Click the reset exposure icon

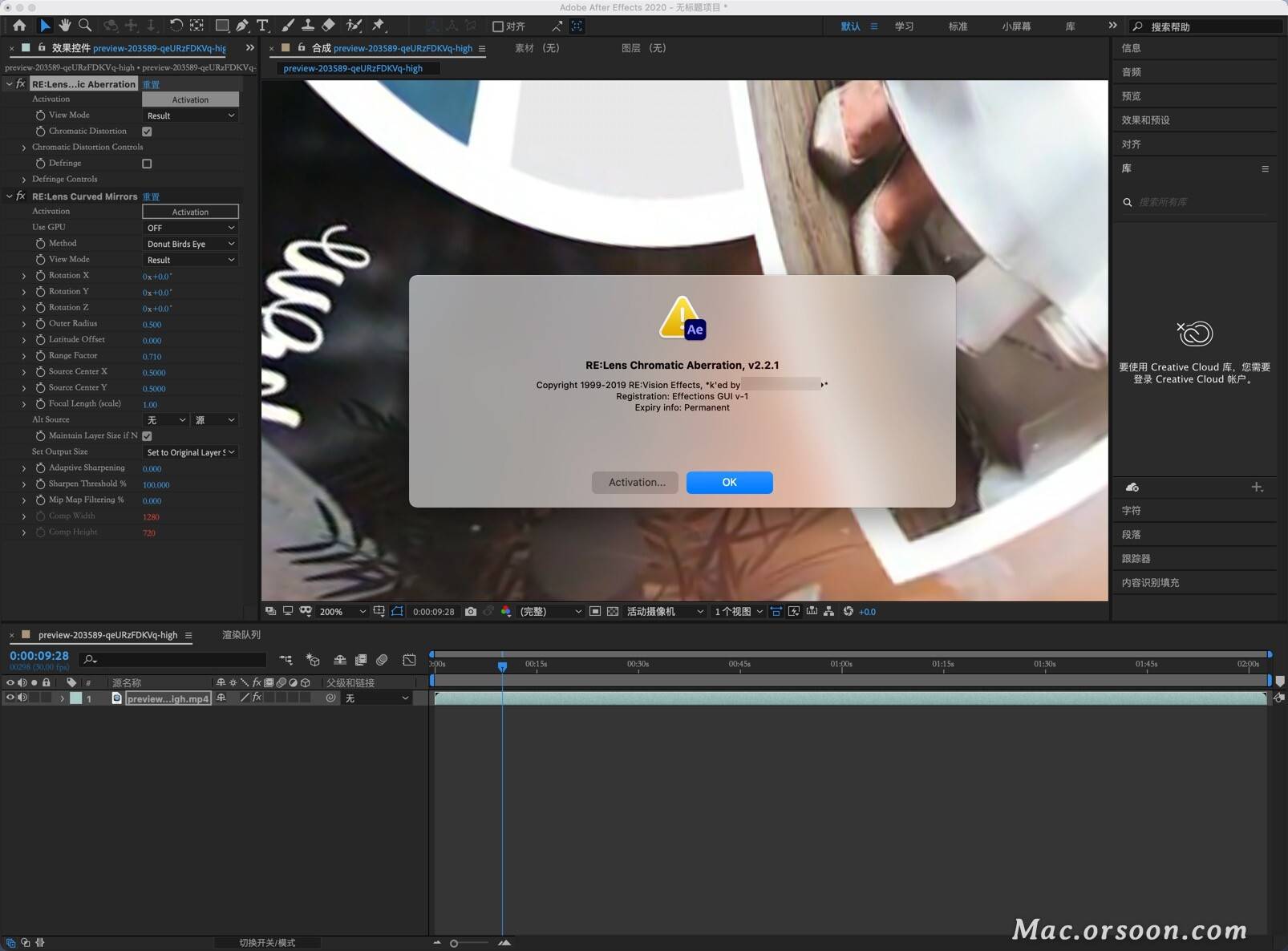[848, 611]
